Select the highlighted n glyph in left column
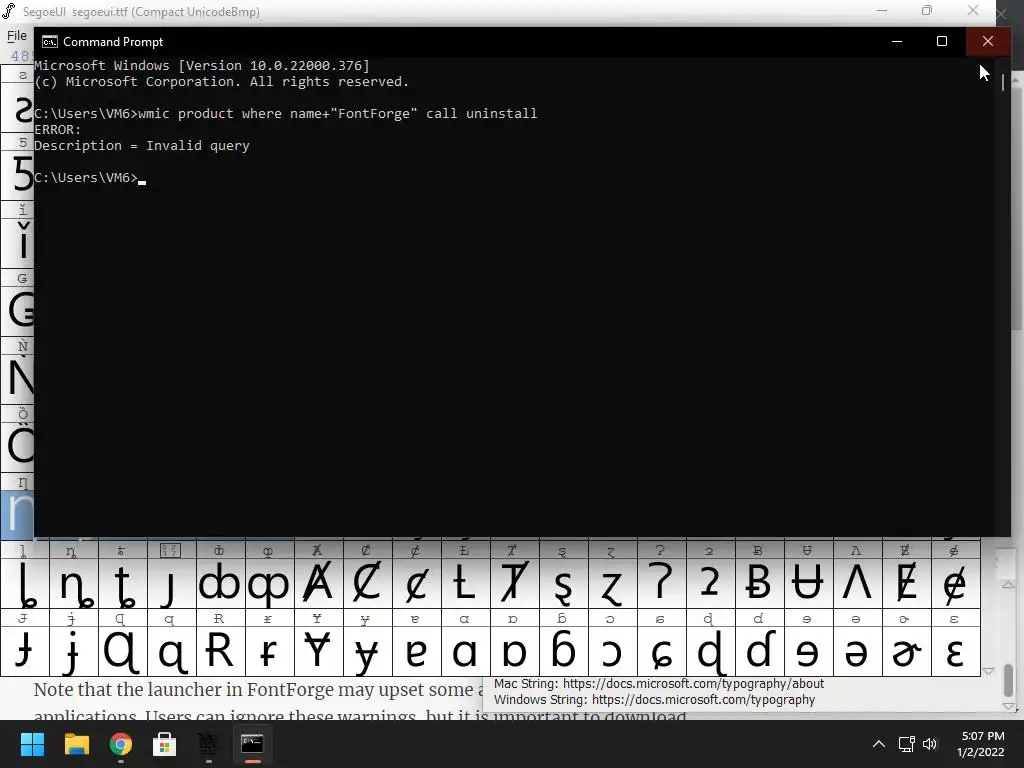Viewport: 1024px width, 768px height. 17,515
